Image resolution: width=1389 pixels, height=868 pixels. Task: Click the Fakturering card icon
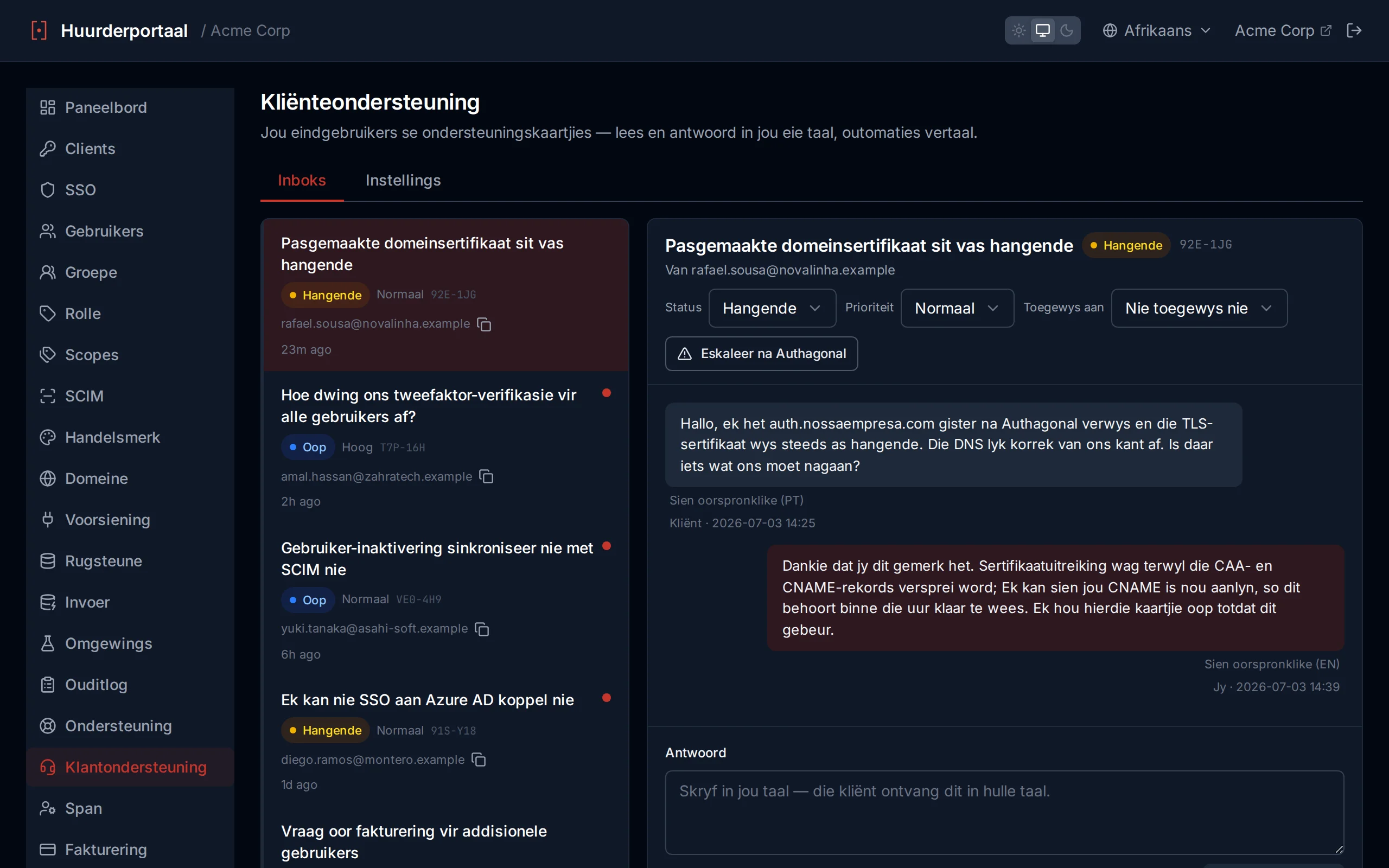48,850
